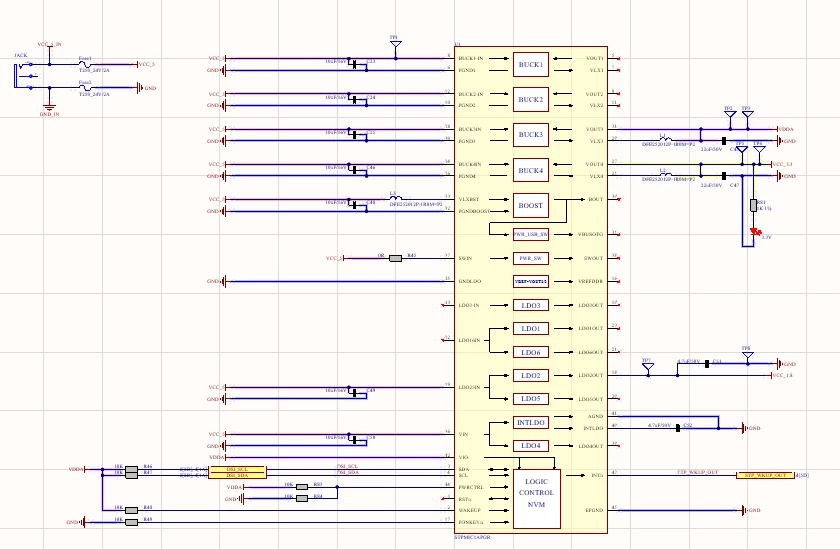Click the VCC_5_IN power port
Viewport: 840px width, 549px height.
coord(49,46)
